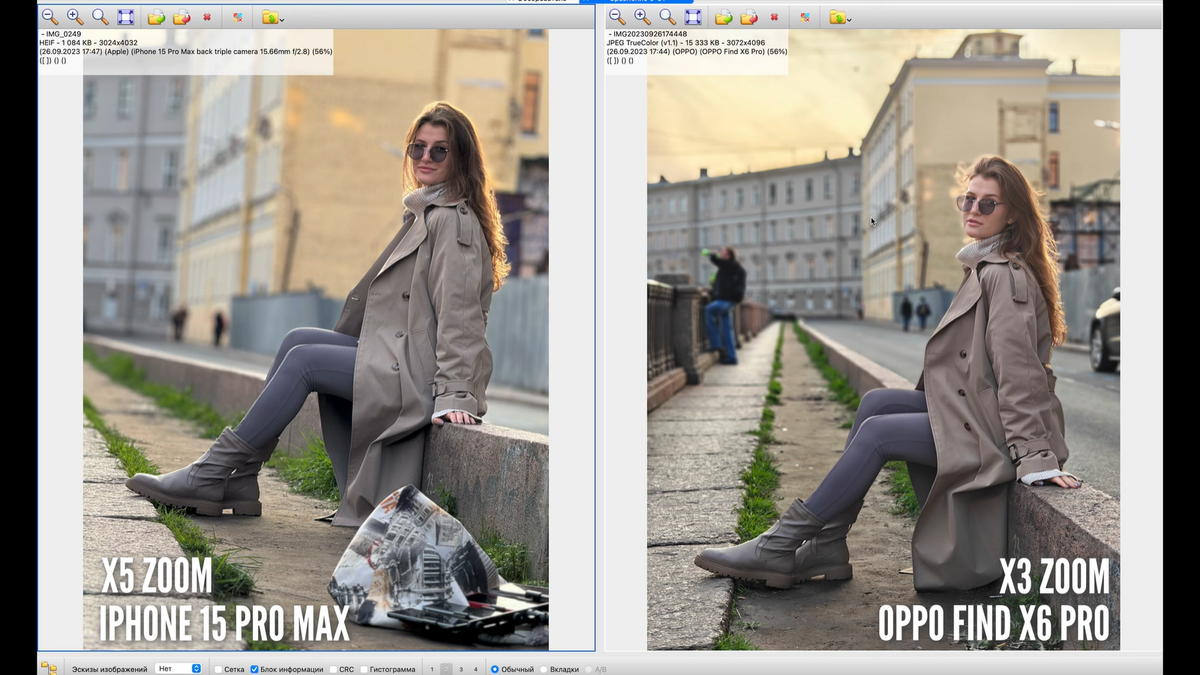
Task: Open folder dropdown in left pane toolbar
Action: (x=272, y=17)
